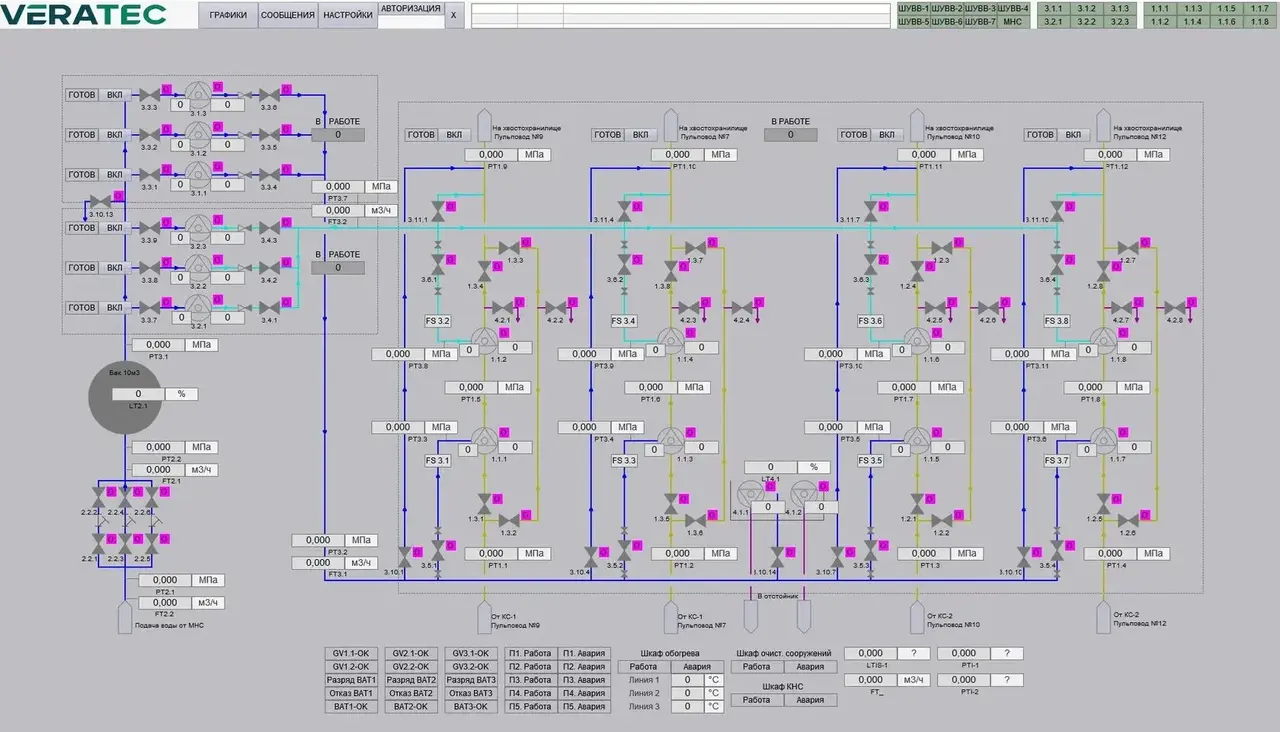Click pump 1.1.7 icon

click(x=1105, y=439)
